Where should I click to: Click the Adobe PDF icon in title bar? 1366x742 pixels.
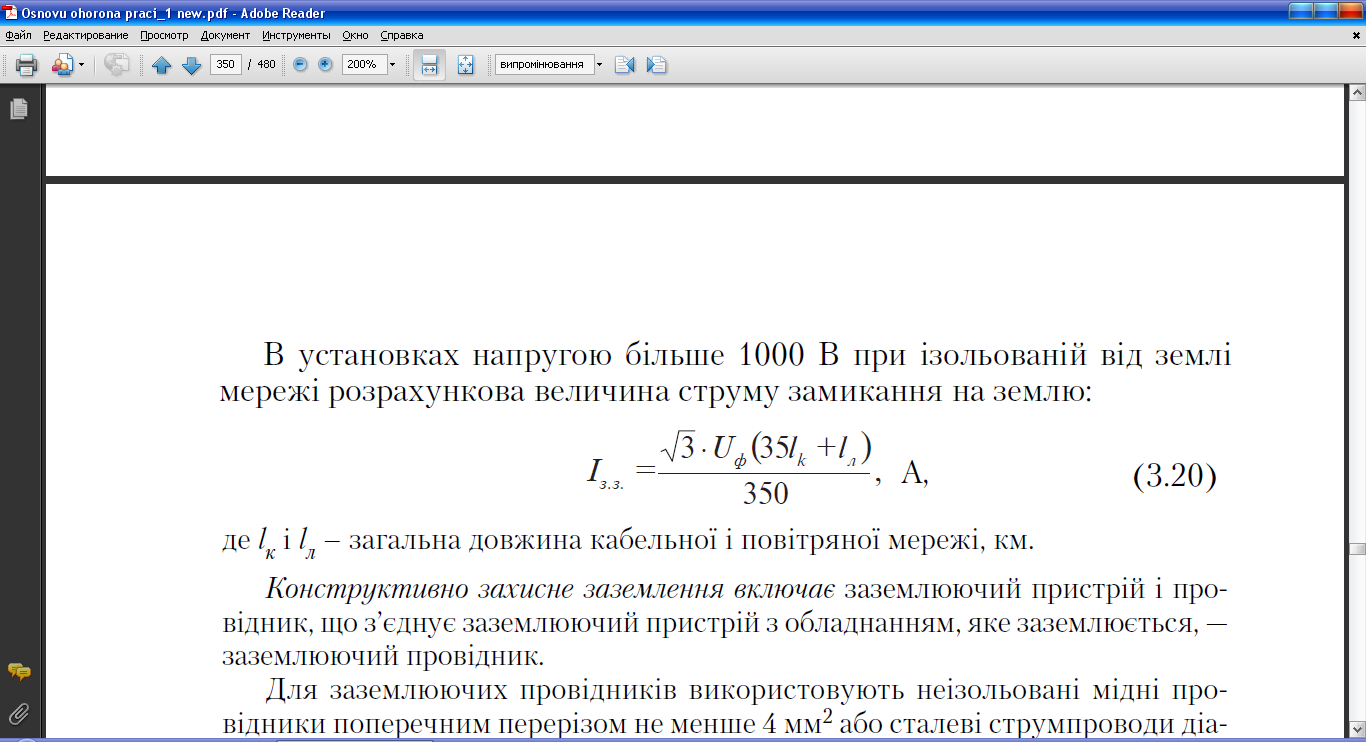10,12
